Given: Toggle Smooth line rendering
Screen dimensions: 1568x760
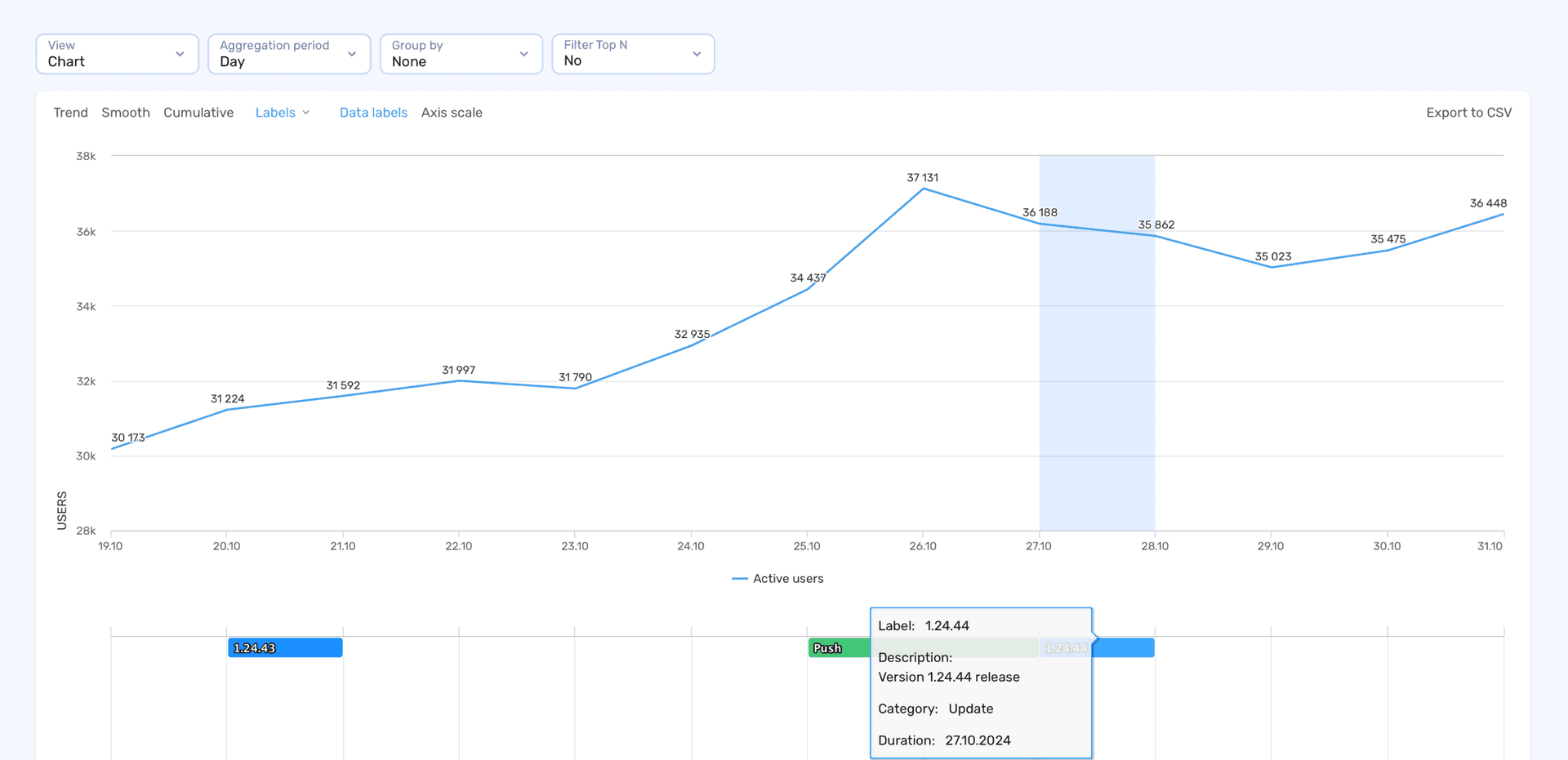Looking at the screenshot, I should 125,113.
